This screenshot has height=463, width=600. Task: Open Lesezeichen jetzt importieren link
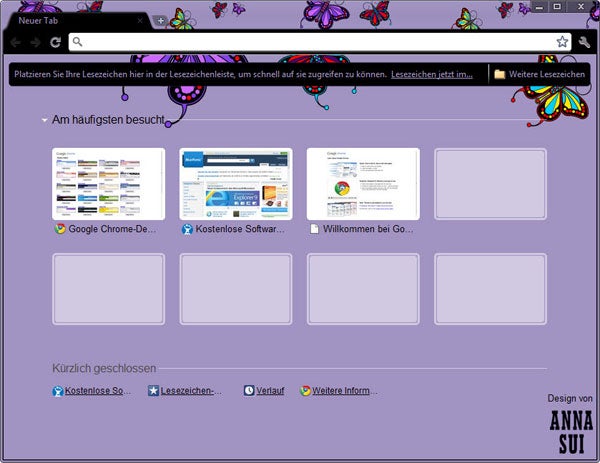pyautogui.click(x=432, y=74)
